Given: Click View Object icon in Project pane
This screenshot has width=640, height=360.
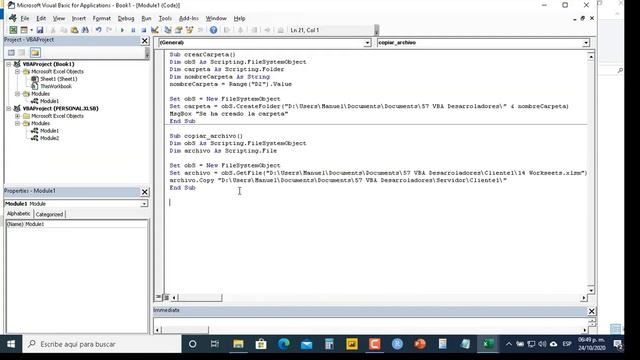Looking at the screenshot, I should [x=22, y=52].
